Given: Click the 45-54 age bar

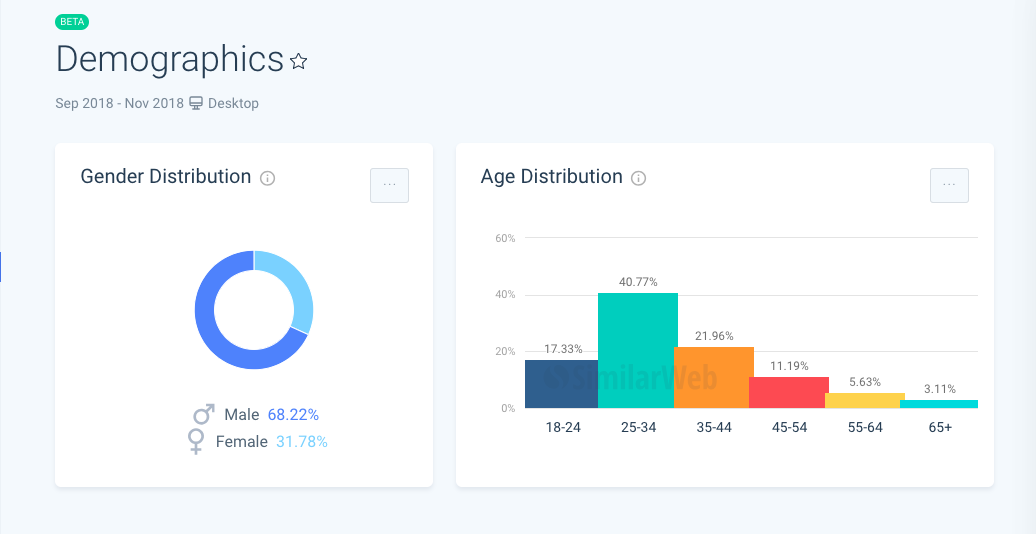Looking at the screenshot, I should (x=789, y=393).
